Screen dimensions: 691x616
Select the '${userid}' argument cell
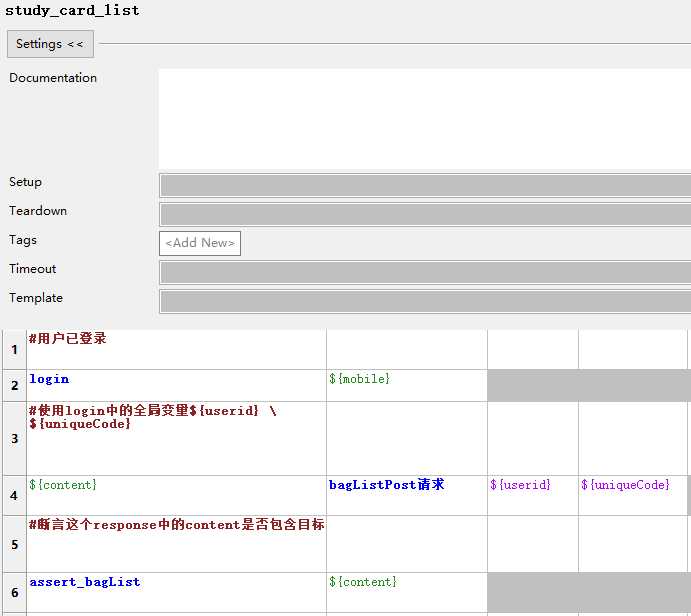(x=533, y=496)
